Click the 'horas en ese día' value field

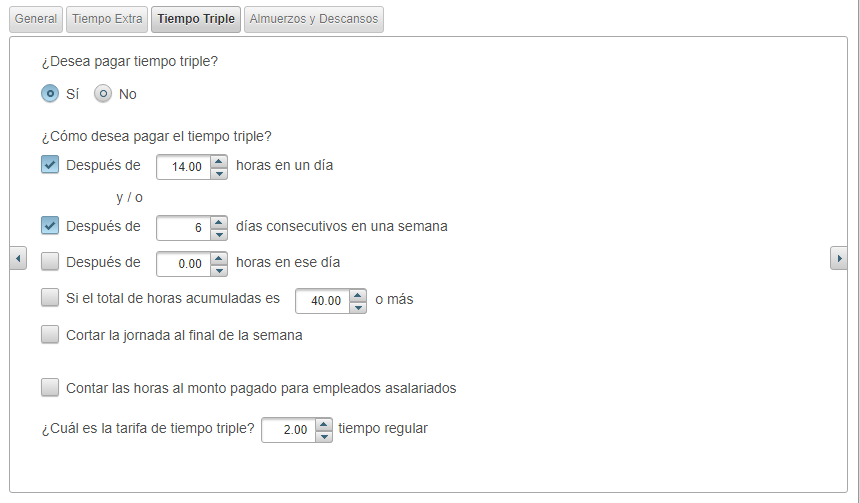[183, 264]
